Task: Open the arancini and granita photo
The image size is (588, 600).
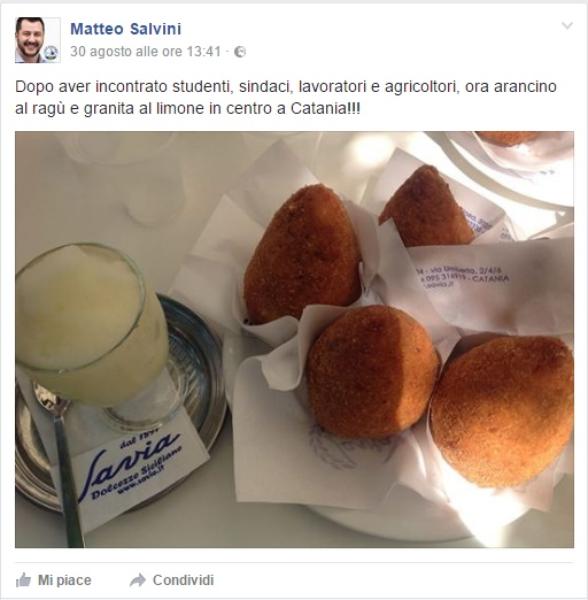Action: pyautogui.click(x=294, y=339)
